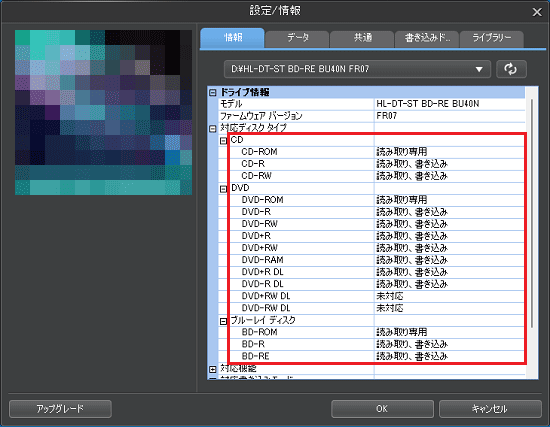Click the pixelated preview thumbnail
The width and height of the screenshot is (550, 427).
coord(103,112)
